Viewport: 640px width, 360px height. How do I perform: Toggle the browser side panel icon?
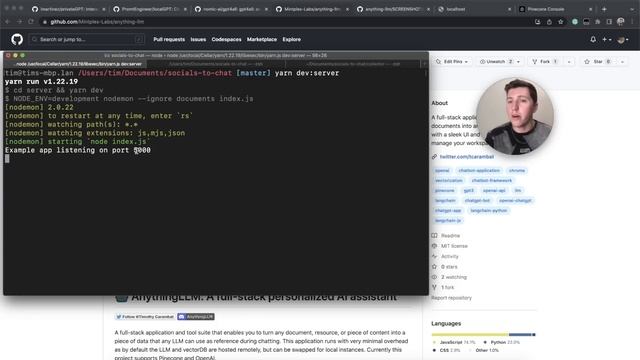click(609, 22)
